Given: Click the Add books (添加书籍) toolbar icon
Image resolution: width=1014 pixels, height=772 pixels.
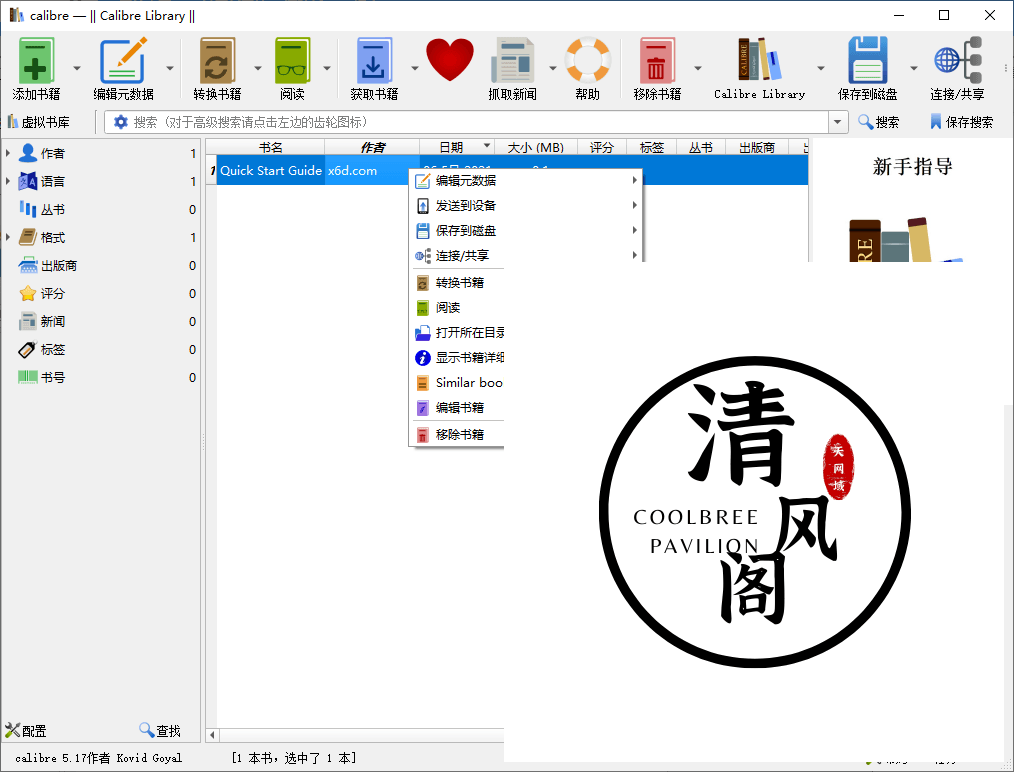Looking at the screenshot, I should click(x=36, y=60).
